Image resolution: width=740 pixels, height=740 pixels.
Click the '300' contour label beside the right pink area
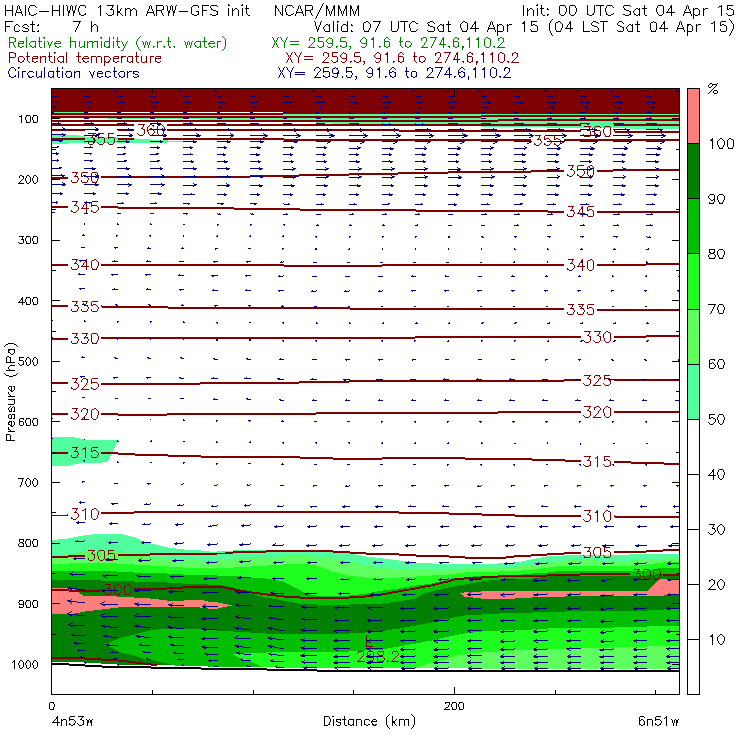pyautogui.click(x=647, y=574)
